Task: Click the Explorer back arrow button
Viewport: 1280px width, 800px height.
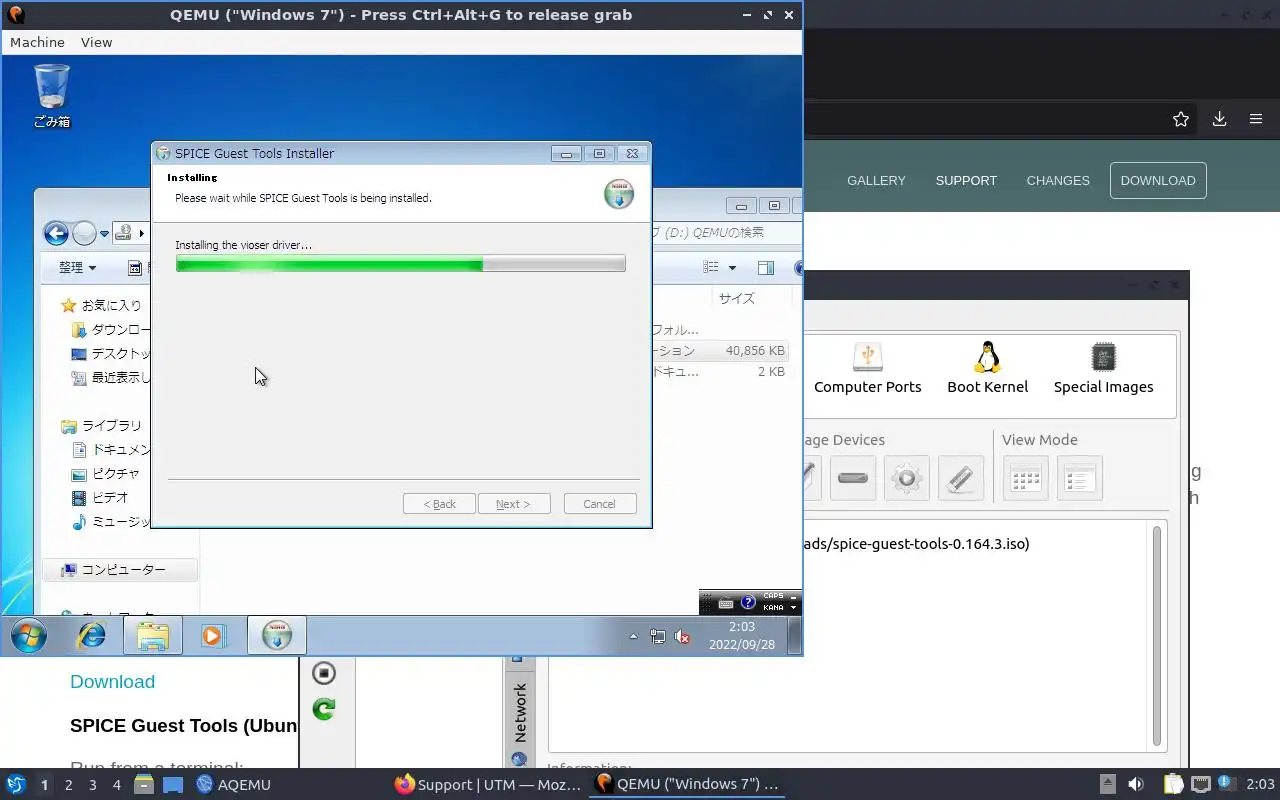Action: 56,234
